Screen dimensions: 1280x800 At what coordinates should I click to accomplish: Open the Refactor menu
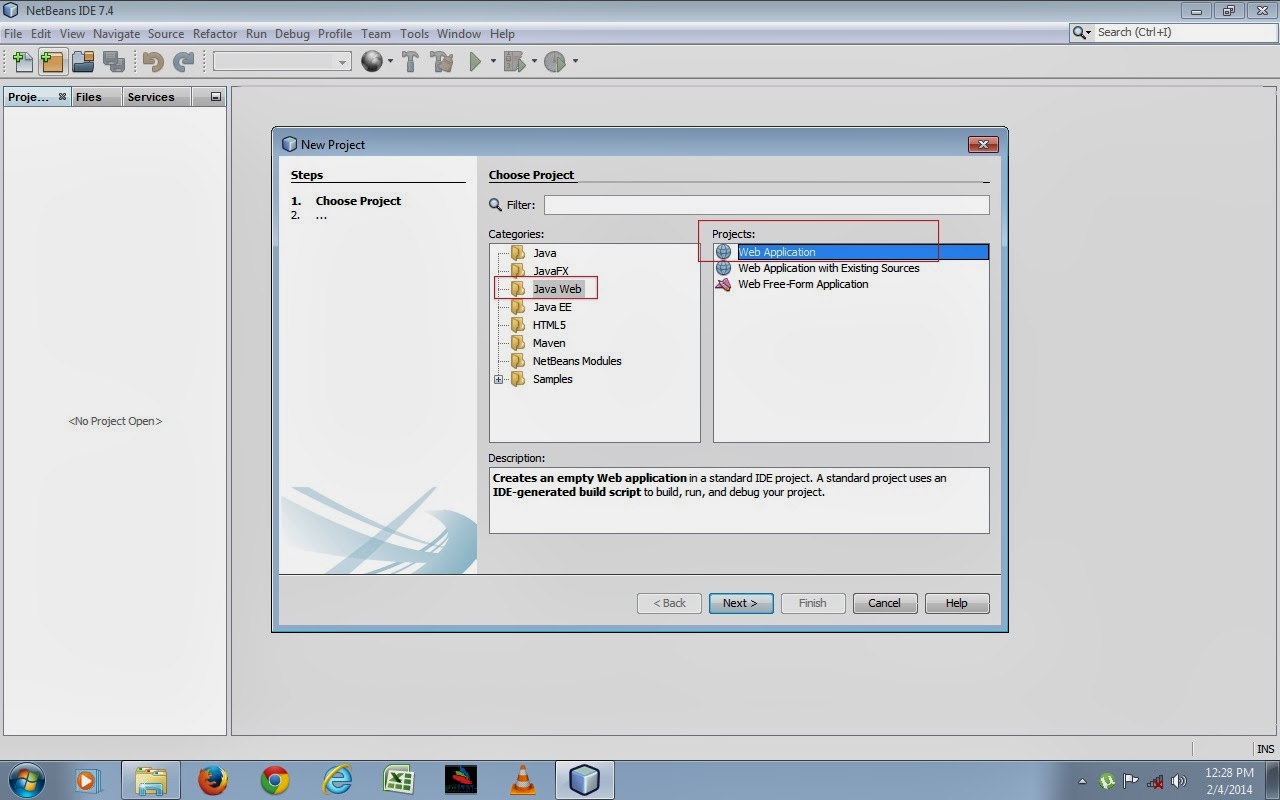click(x=215, y=33)
